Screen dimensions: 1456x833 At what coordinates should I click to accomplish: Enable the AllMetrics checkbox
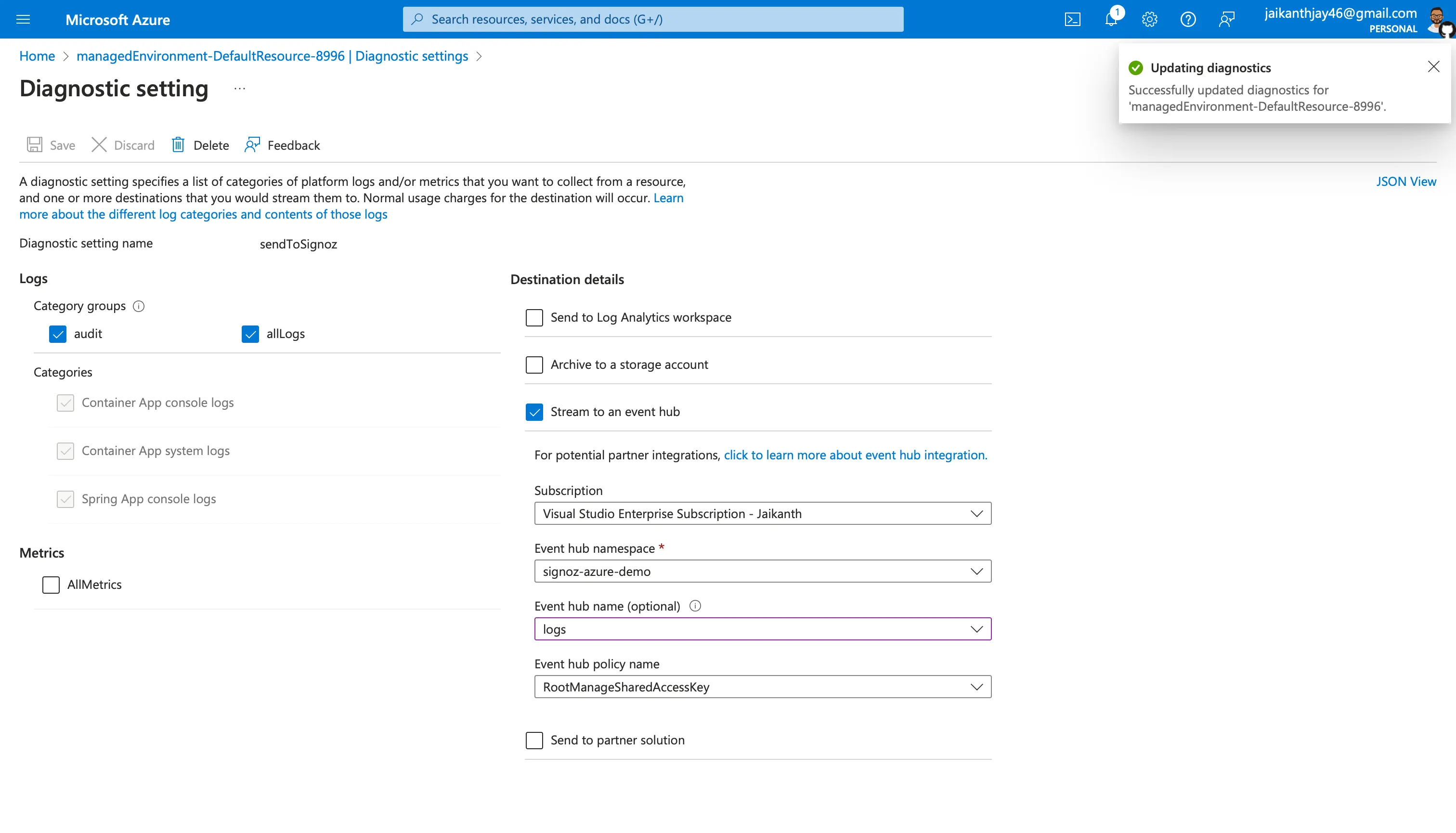click(51, 585)
